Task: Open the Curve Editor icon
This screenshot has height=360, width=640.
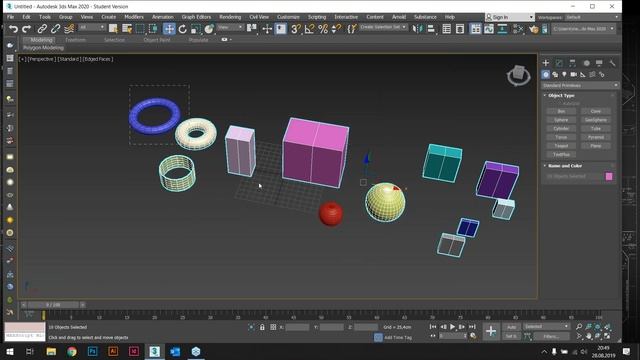Action: point(489,29)
